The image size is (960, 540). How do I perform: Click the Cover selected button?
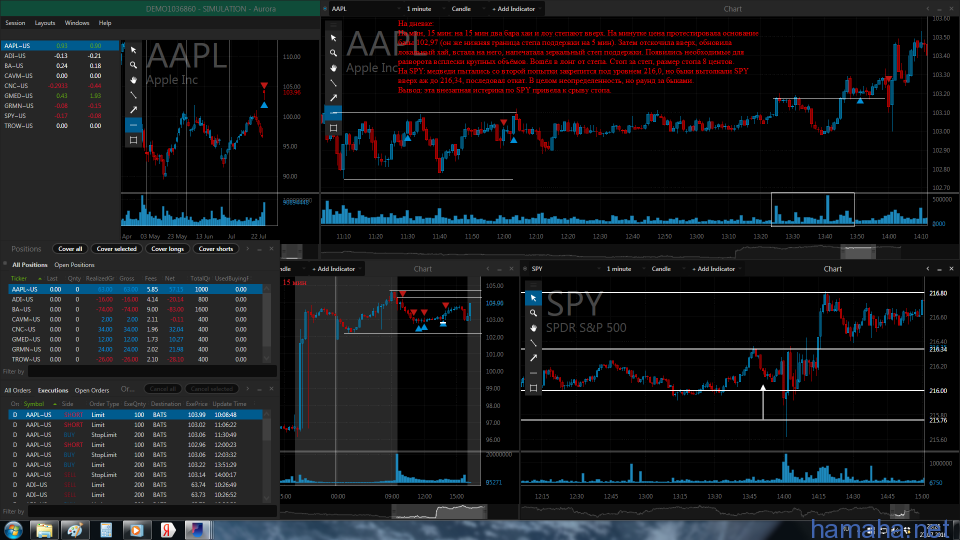[116, 249]
